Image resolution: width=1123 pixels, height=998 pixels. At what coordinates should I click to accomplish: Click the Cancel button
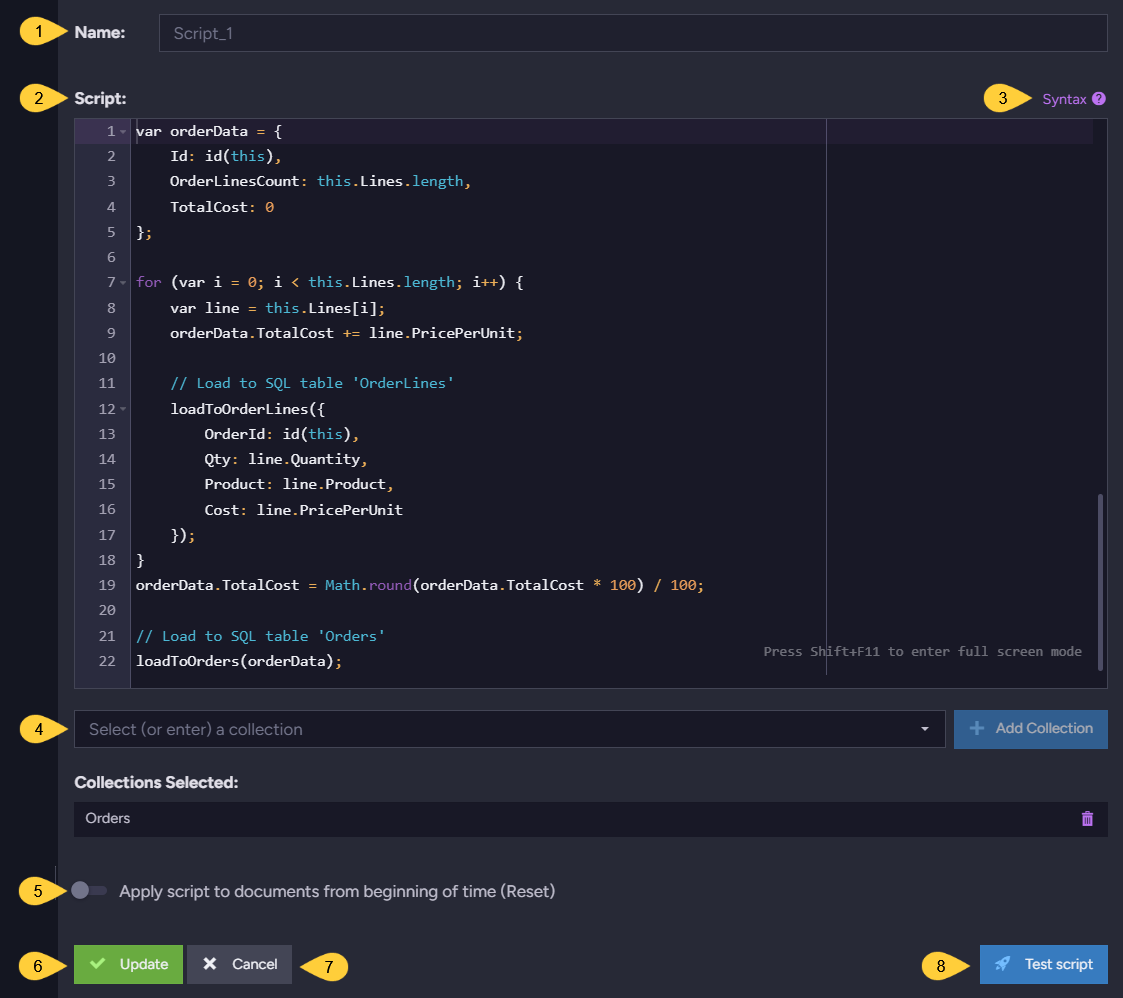click(239, 964)
